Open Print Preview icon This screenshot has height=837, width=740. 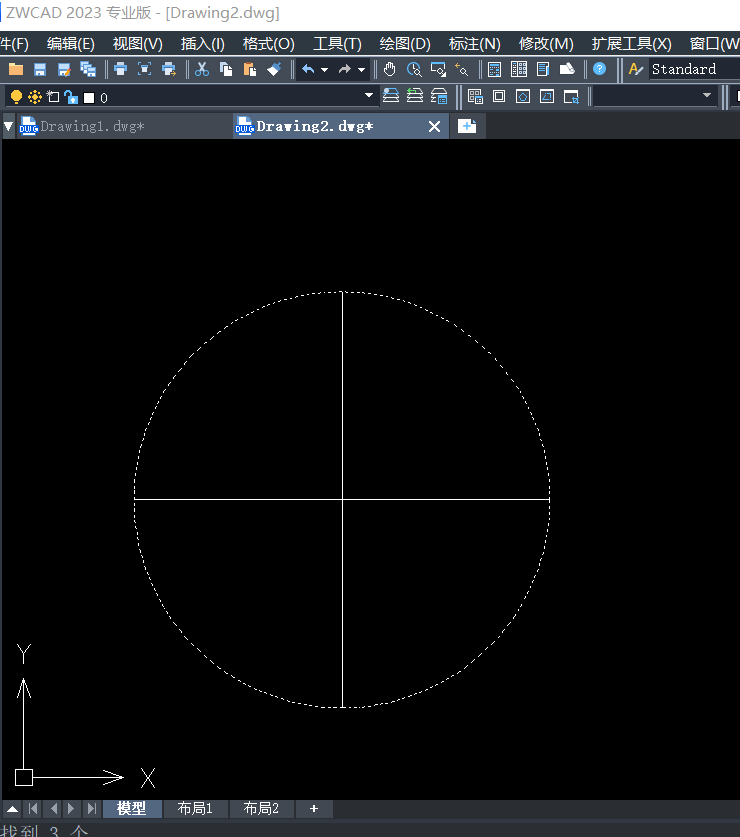[x=145, y=69]
